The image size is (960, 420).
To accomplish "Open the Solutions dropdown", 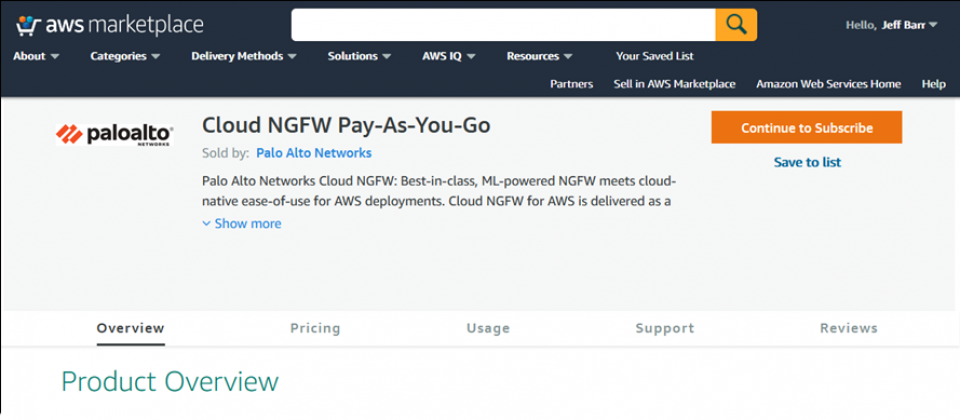I will pos(359,56).
